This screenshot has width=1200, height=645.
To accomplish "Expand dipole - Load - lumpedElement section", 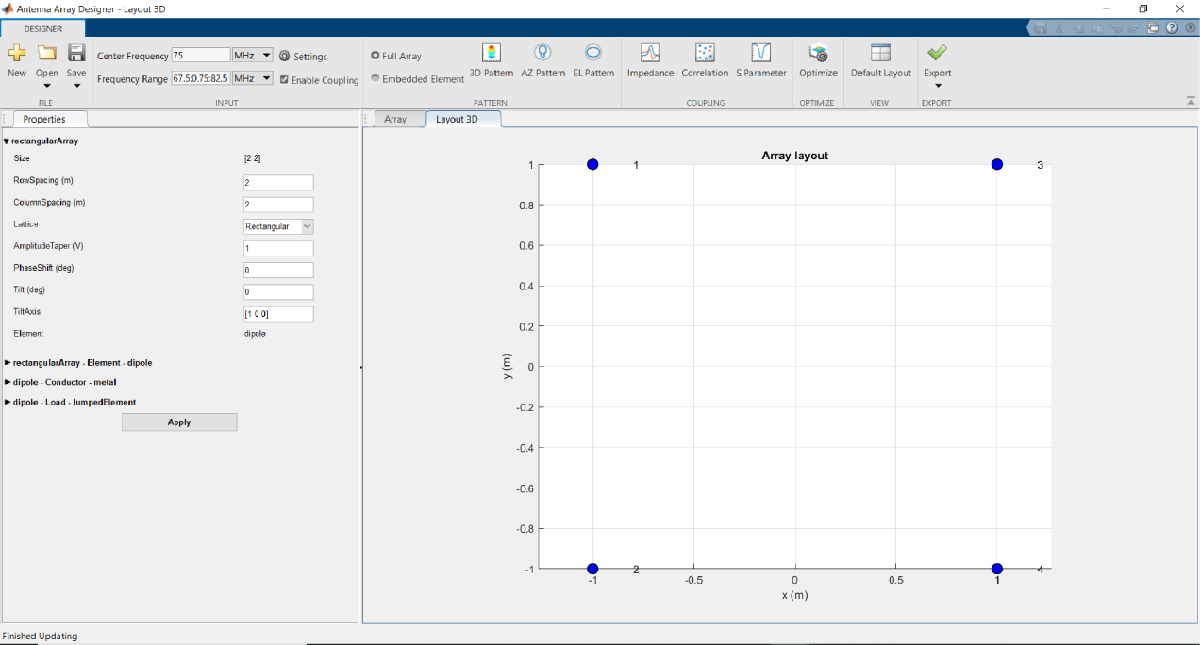I will 7,402.
